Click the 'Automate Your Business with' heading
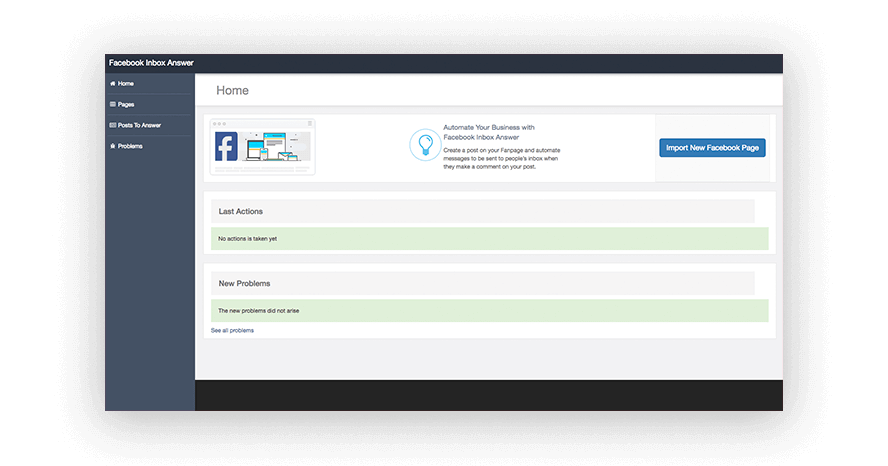The width and height of the screenshot is (888, 466). pos(488,128)
